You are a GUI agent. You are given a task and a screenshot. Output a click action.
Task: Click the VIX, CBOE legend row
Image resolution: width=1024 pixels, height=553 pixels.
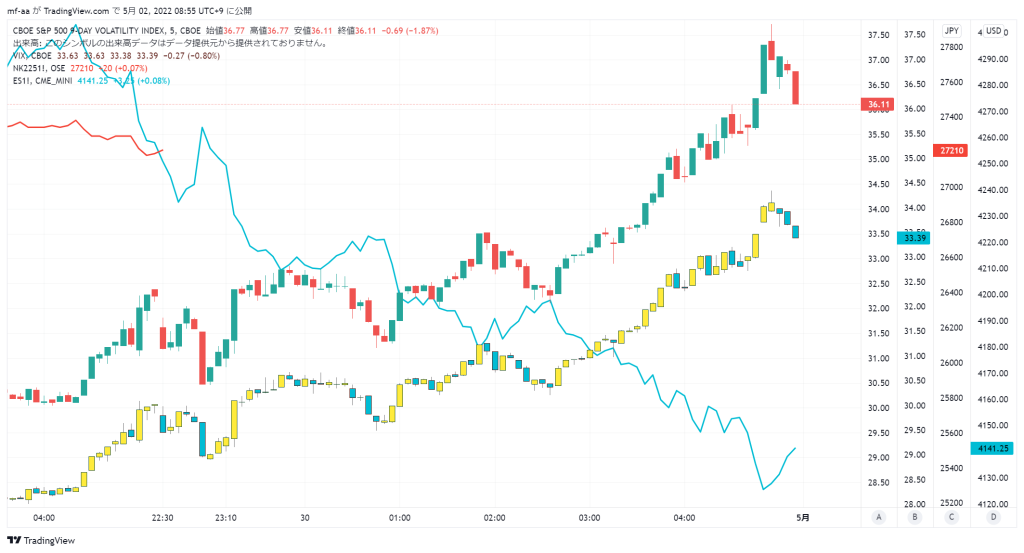[x=116, y=55]
